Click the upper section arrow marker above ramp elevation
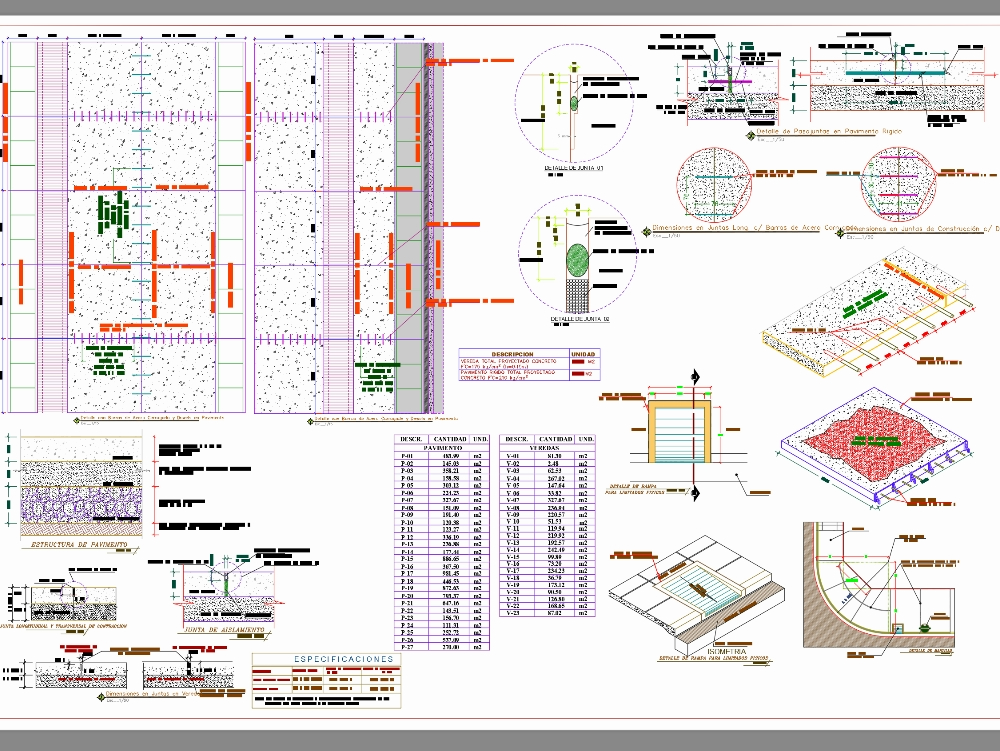Screen dimensions: 1000x751 click(694, 380)
